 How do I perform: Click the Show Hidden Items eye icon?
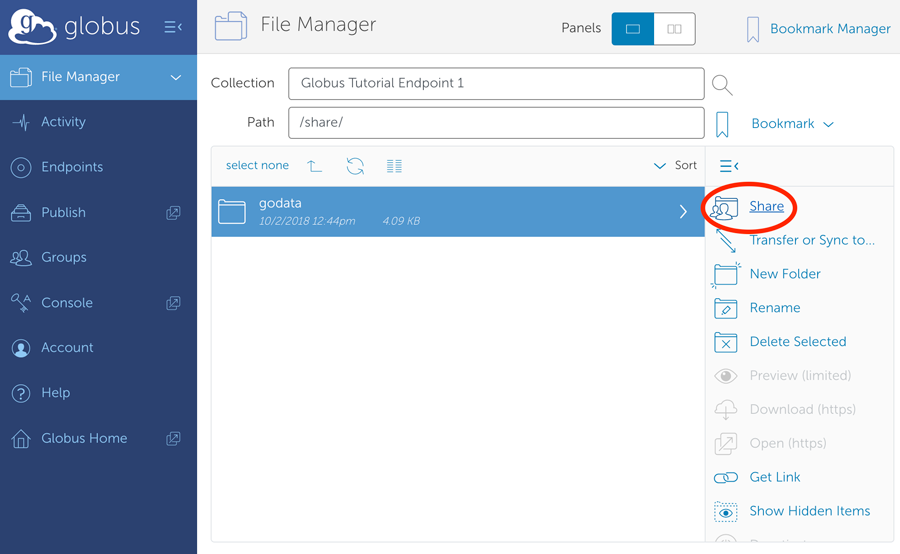726,512
